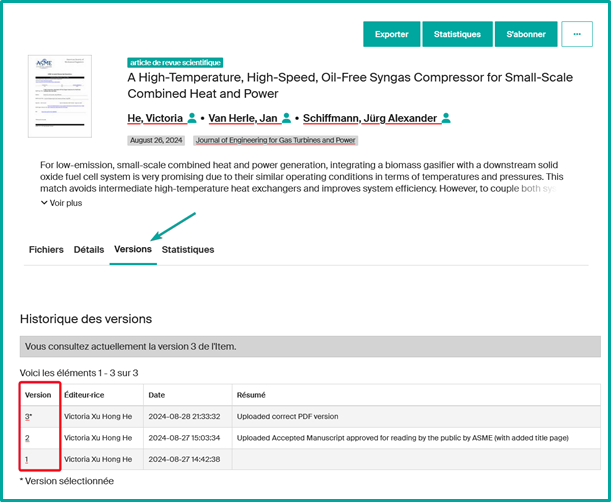Click the S'abonner button
Image resolution: width=611 pixels, height=502 pixels.
coord(526,34)
